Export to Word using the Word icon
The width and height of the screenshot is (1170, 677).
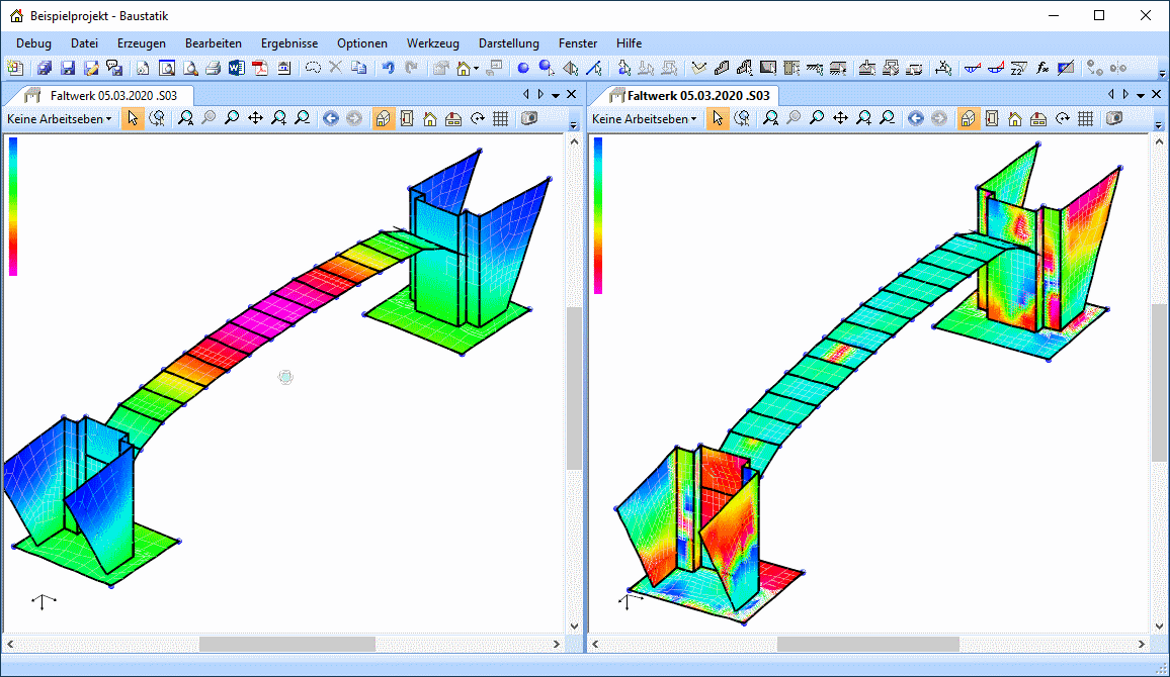pos(236,68)
